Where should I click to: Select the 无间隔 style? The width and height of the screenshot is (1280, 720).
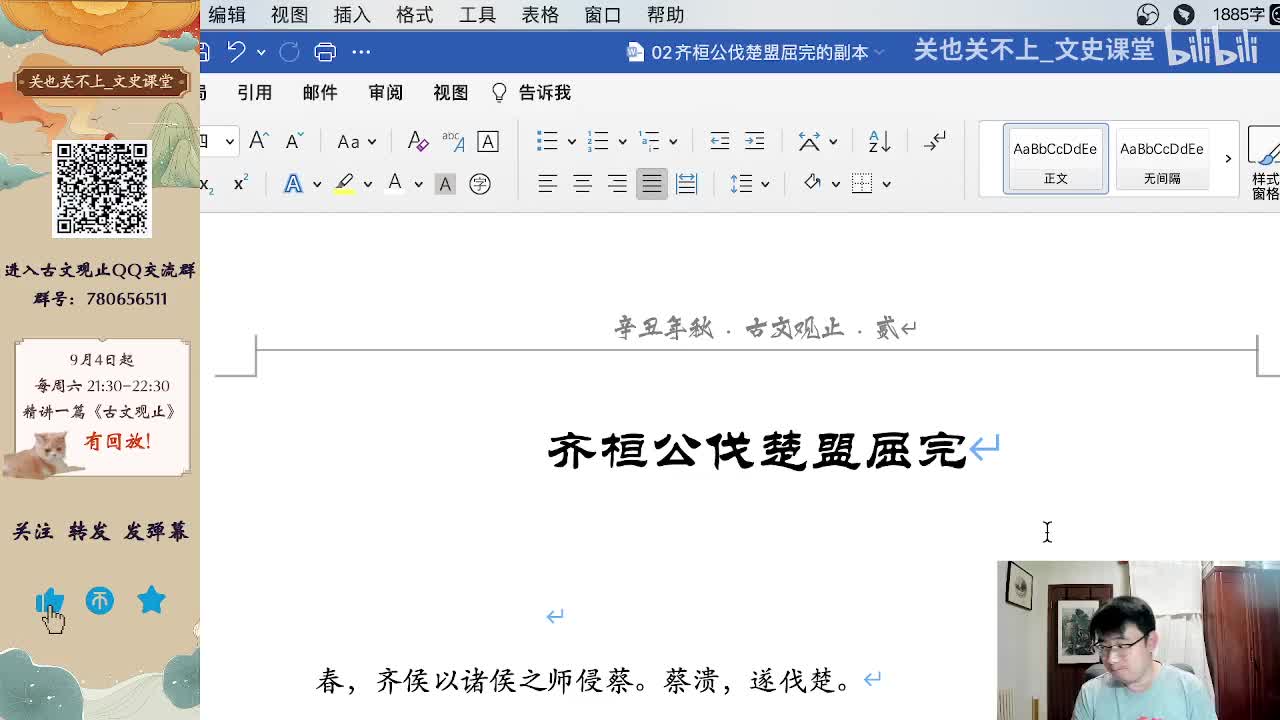tap(1162, 158)
